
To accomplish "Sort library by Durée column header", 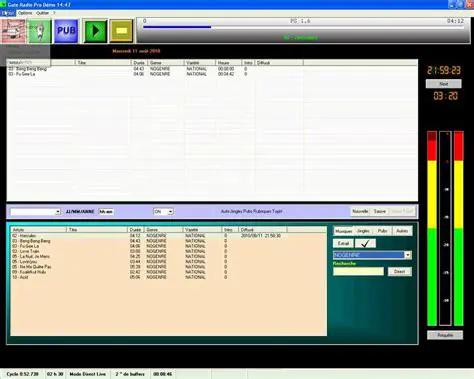I will 136,230.
